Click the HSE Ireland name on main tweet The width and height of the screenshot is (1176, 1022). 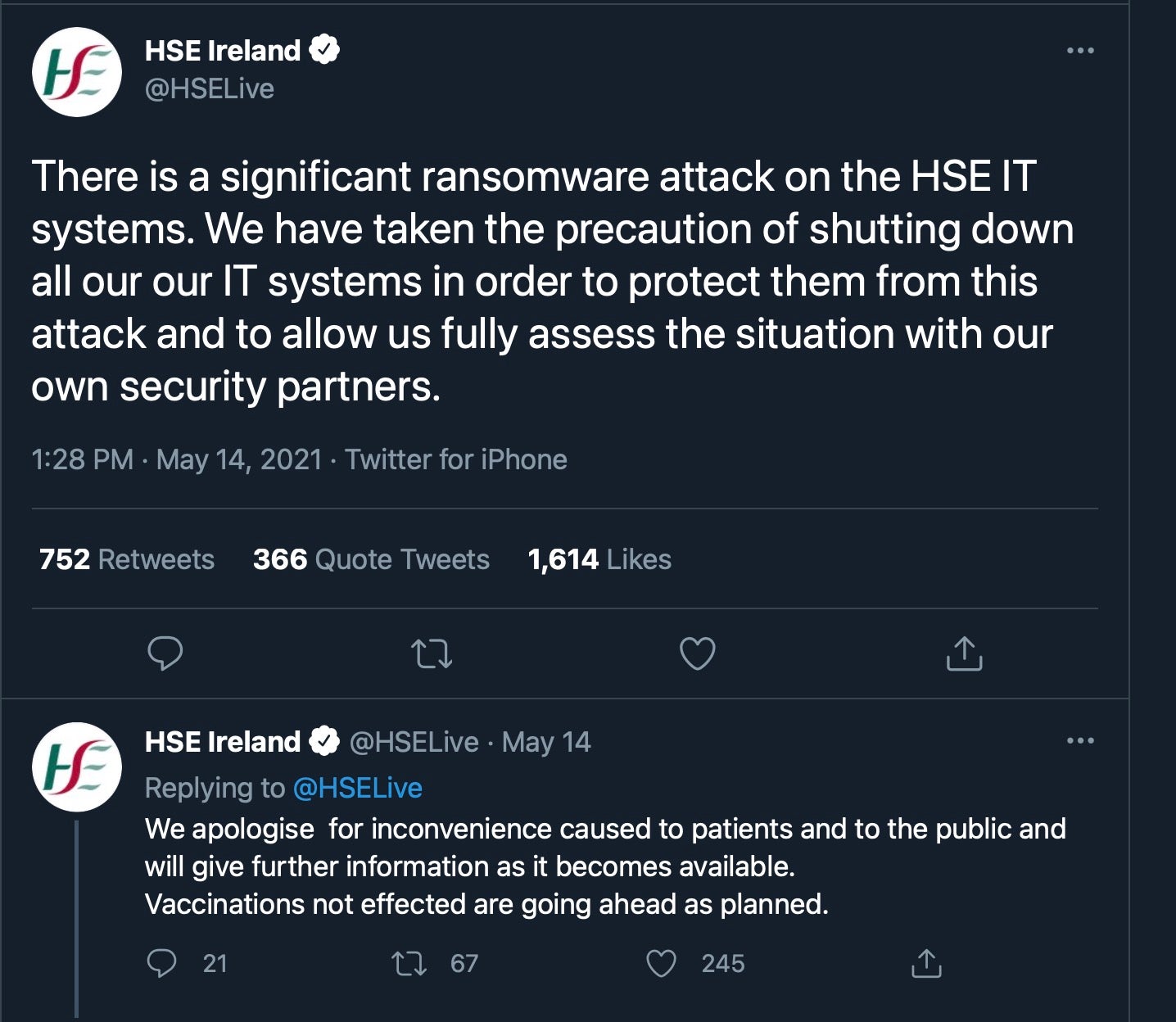point(223,51)
